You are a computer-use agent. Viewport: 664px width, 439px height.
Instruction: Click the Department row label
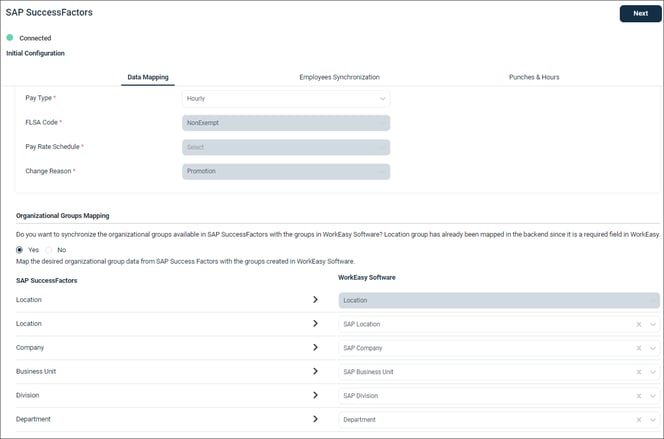33,419
